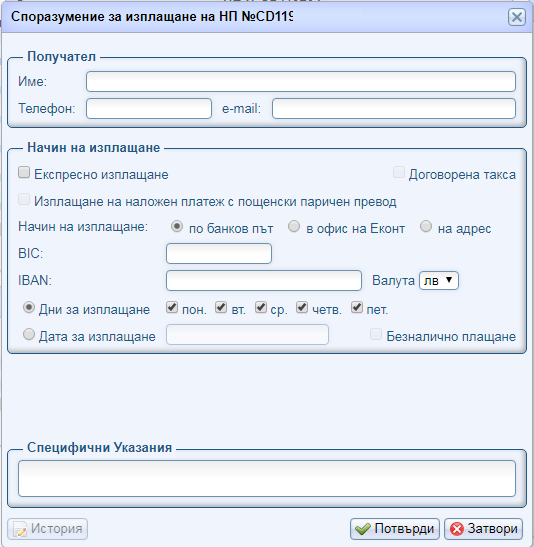This screenshot has width=534, height=547.
Task: Select 'Дата за изплащане' radio button
Action: [29, 335]
